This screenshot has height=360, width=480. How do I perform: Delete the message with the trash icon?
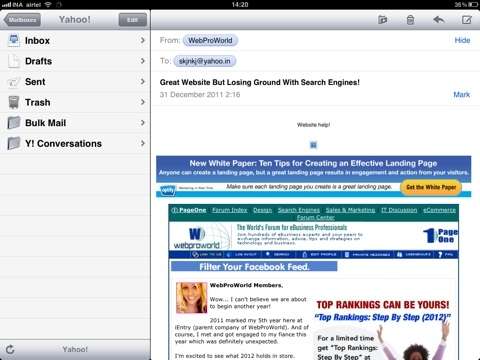[410, 20]
